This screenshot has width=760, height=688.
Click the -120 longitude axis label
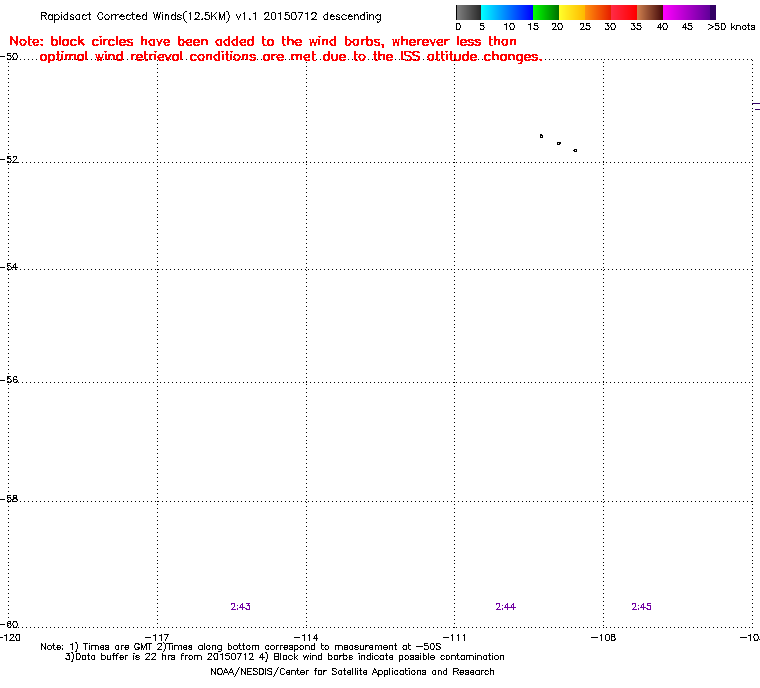[x=10, y=638]
